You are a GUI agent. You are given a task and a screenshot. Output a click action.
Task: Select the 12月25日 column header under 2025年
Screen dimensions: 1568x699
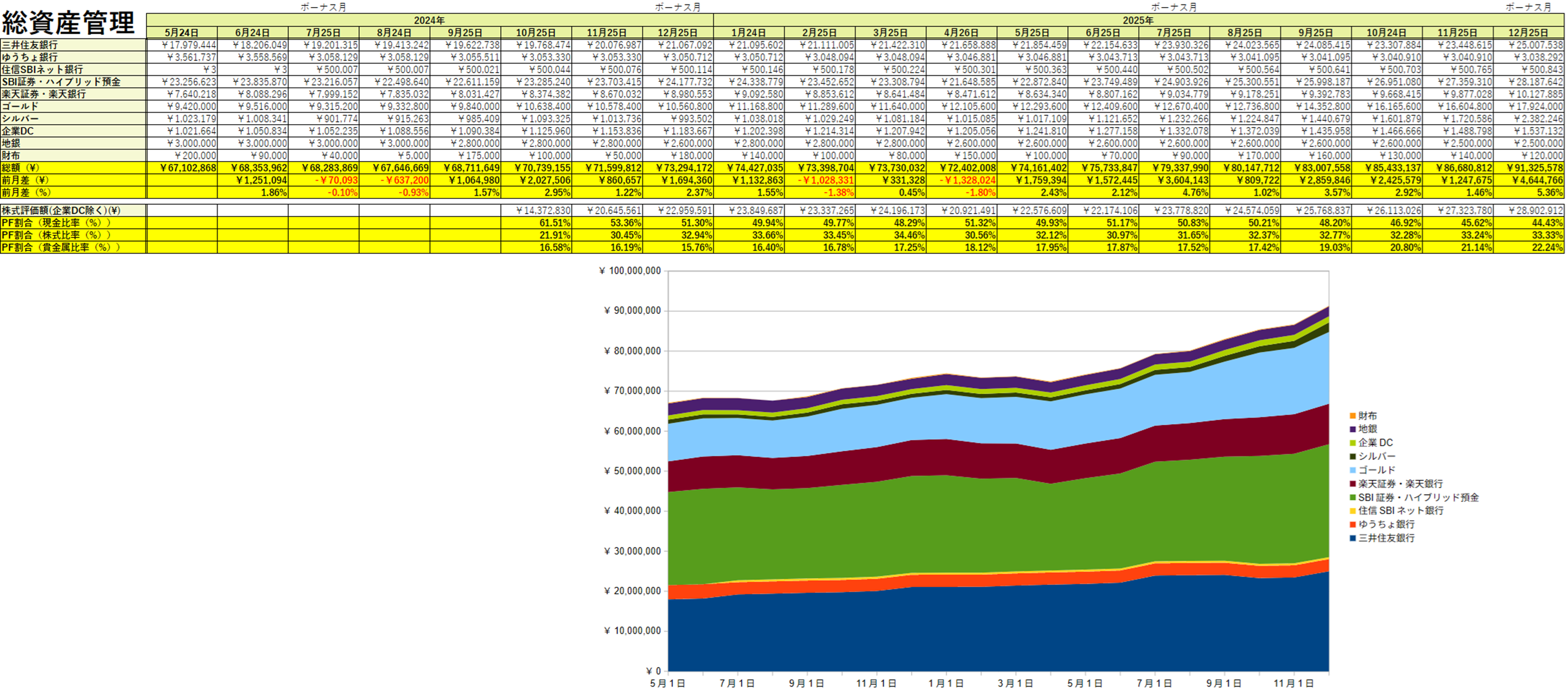point(1528,33)
